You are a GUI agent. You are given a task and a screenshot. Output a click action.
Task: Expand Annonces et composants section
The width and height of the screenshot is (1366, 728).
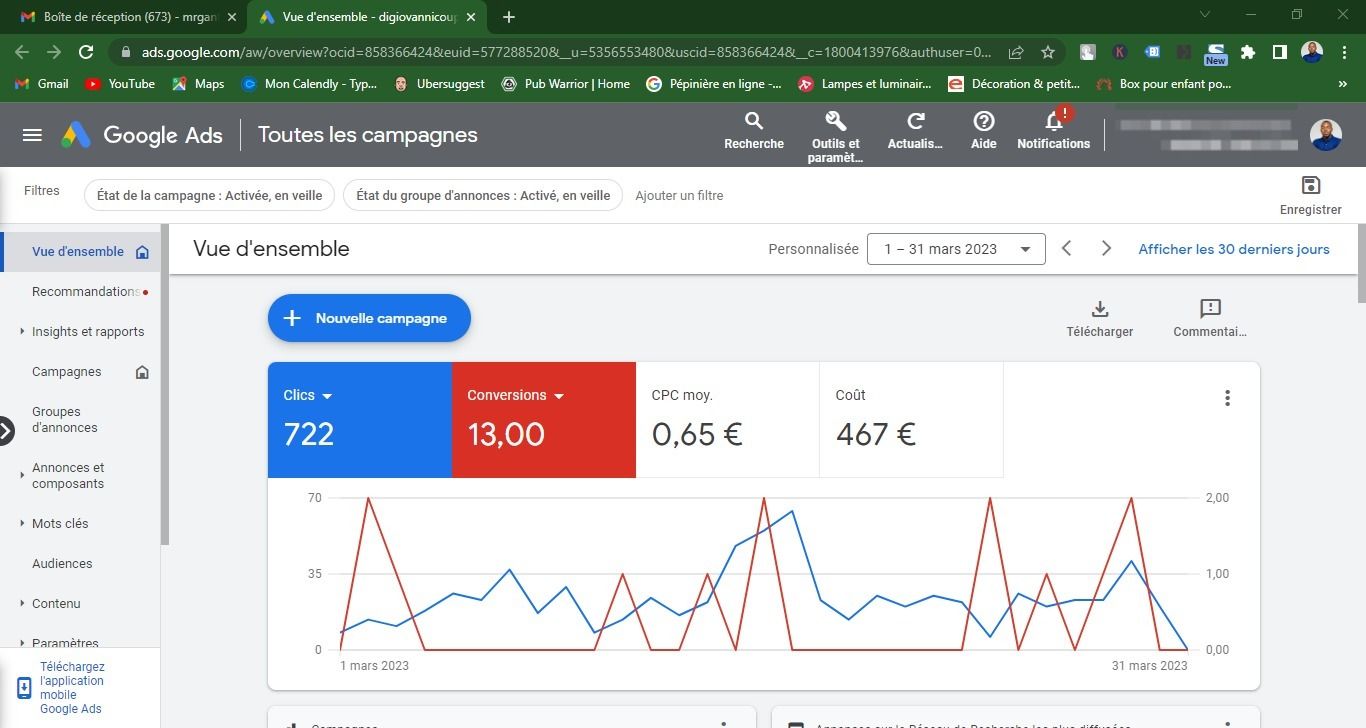22,475
